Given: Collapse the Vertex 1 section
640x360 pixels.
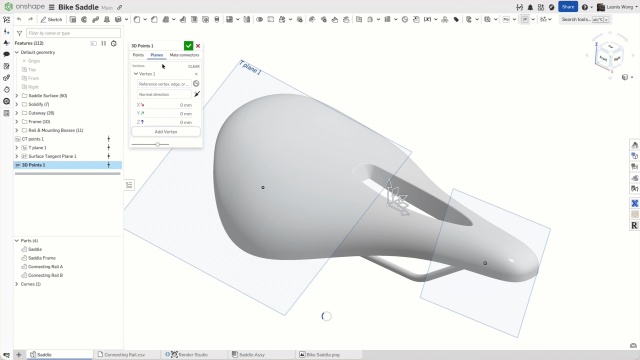Looking at the screenshot, I should (x=136, y=74).
